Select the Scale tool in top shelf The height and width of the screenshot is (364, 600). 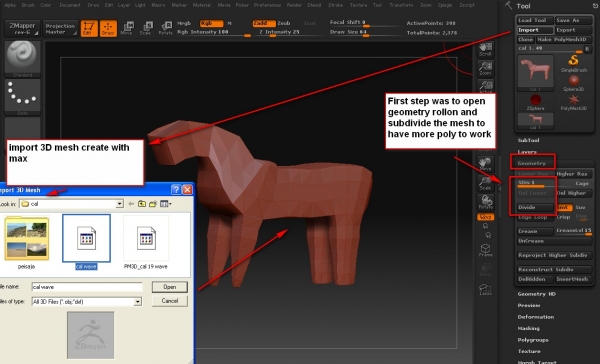(146, 28)
